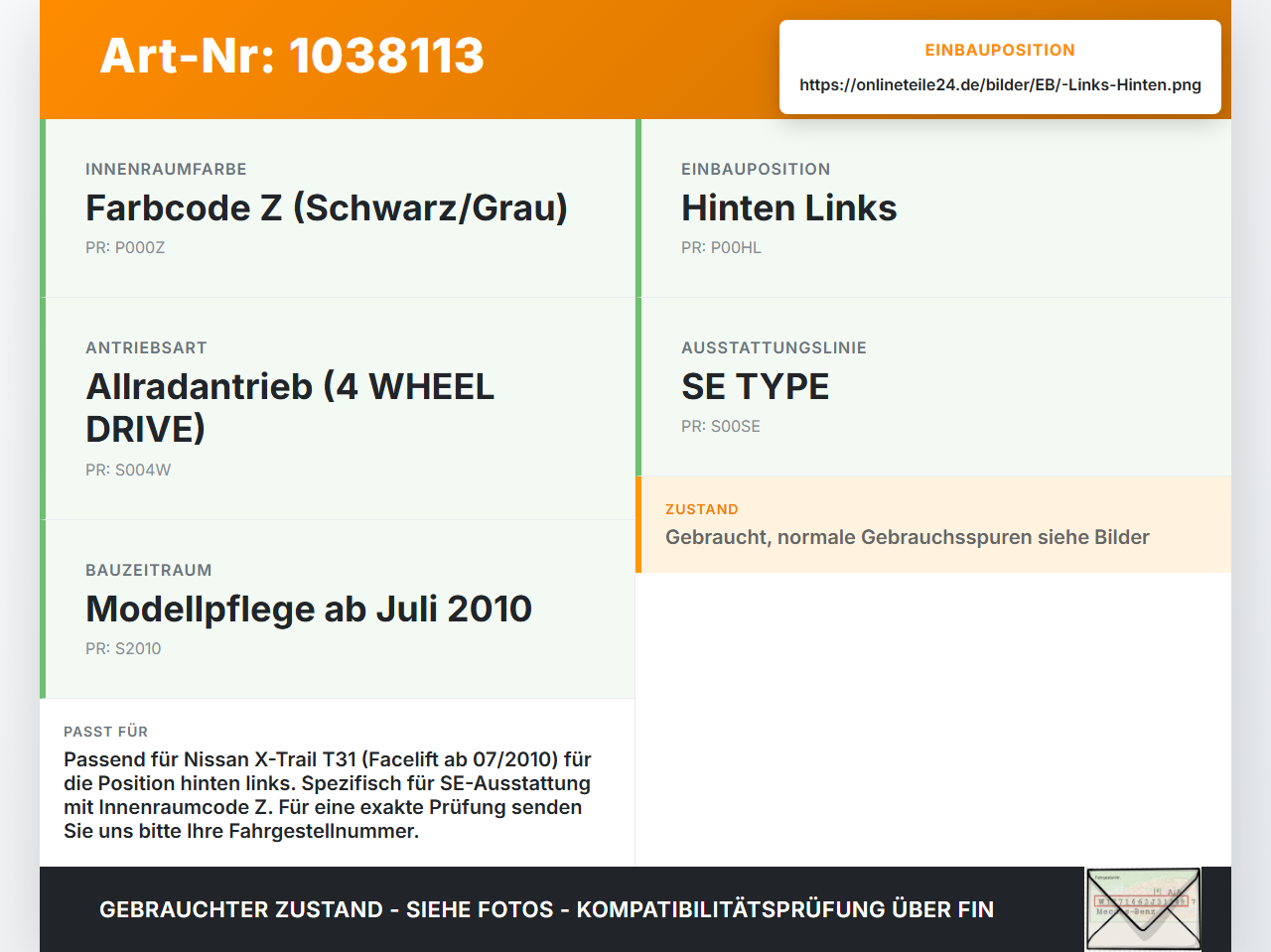Screen dimensions: 1271x952
Task: Click the ANTRIEBSART label
Action: point(146,347)
